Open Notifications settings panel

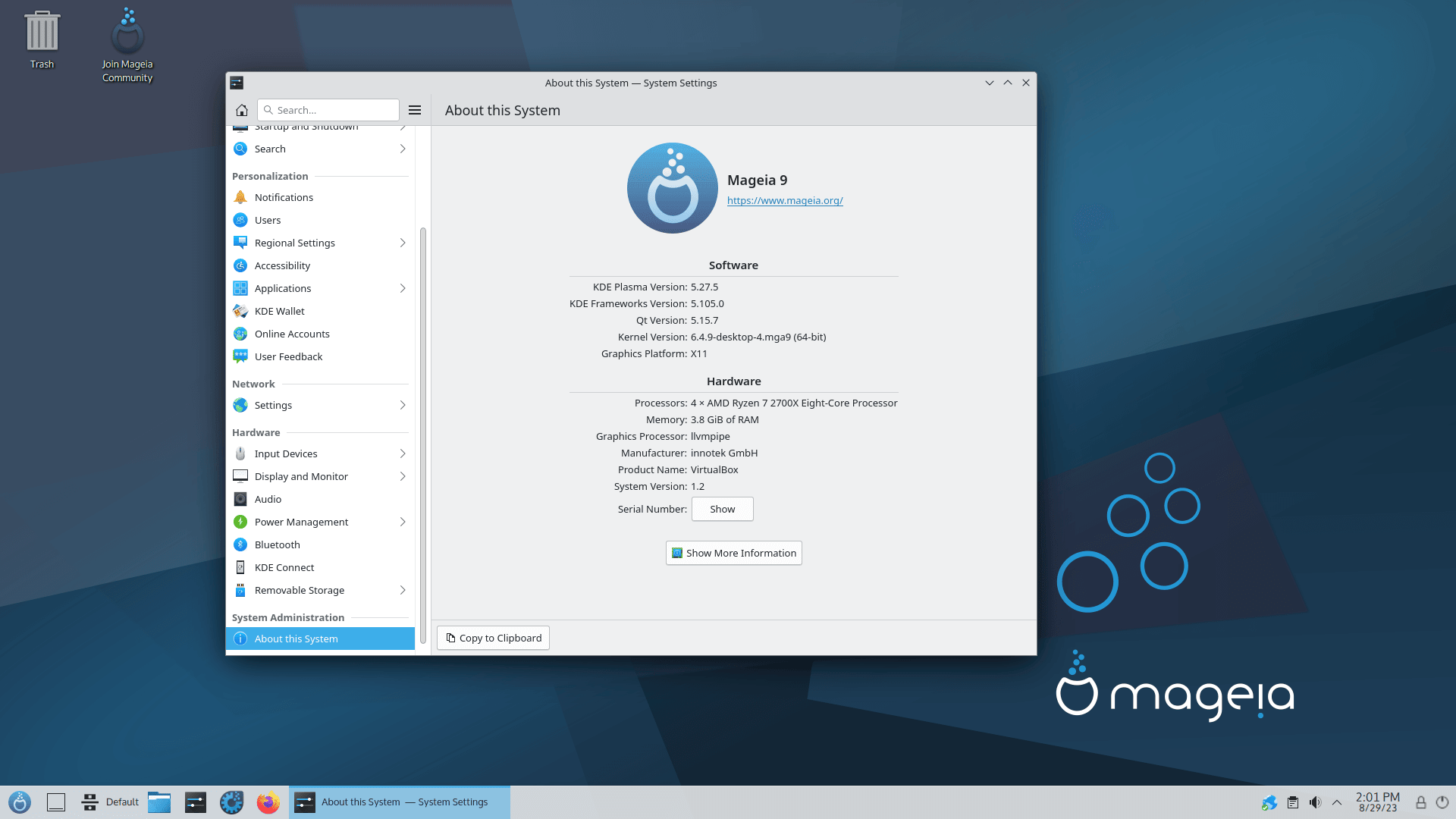point(284,196)
